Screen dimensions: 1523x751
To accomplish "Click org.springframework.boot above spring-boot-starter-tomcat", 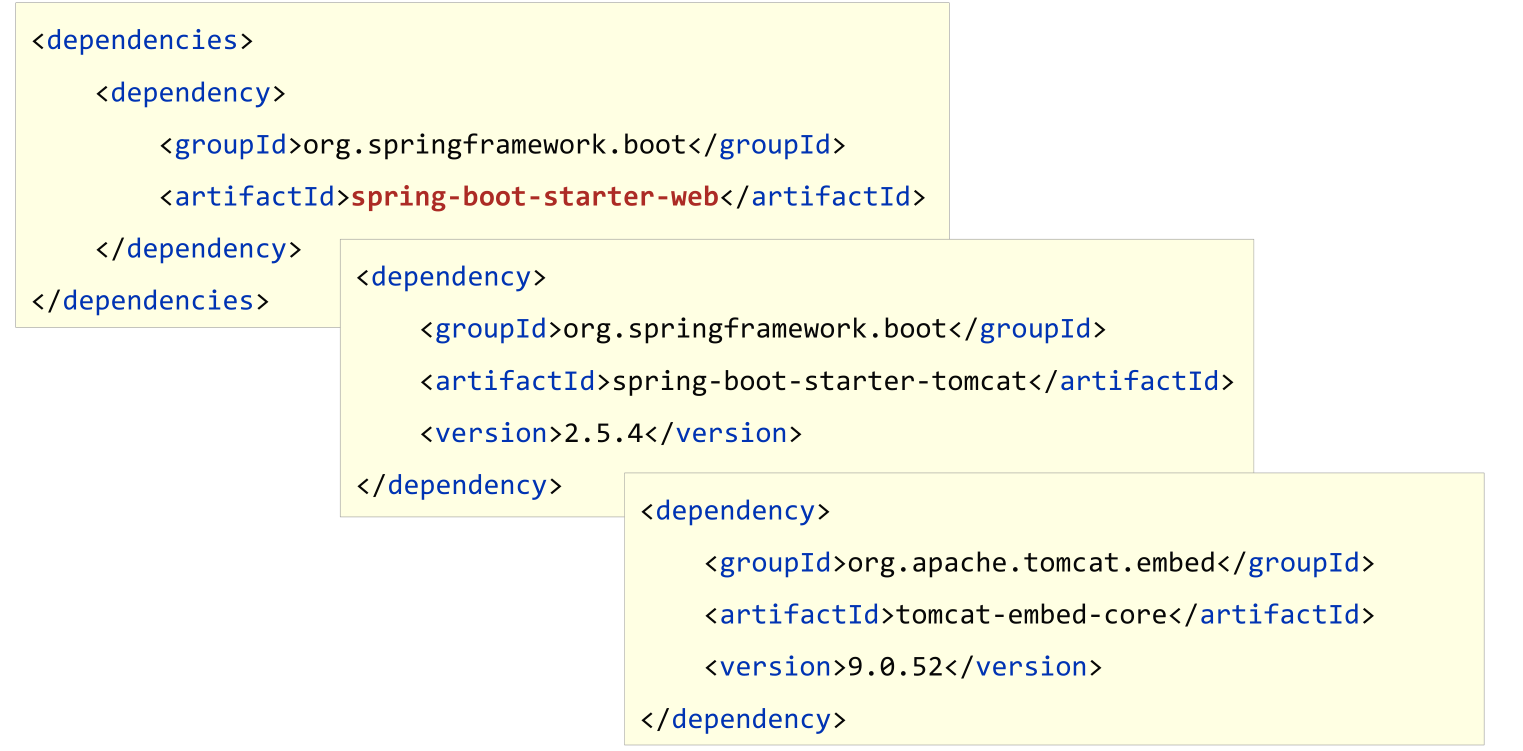I will (x=755, y=329).
